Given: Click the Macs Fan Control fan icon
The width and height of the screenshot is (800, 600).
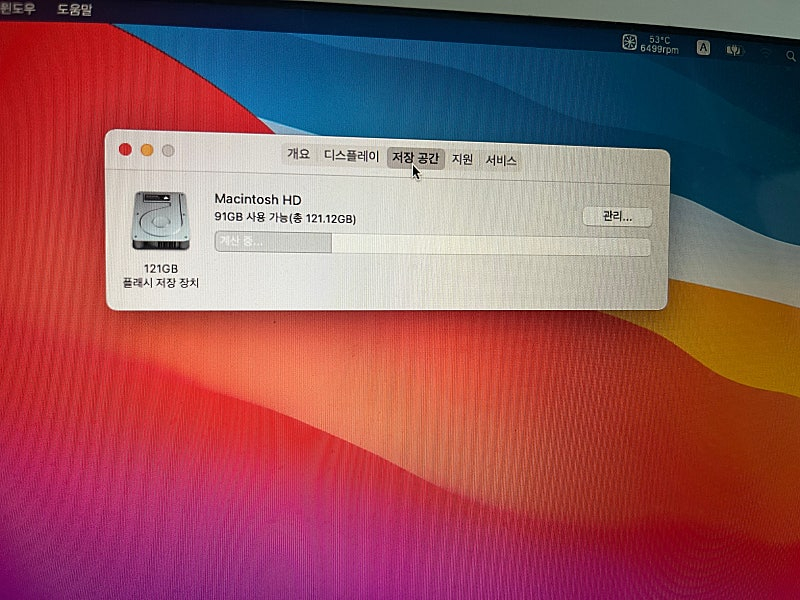Looking at the screenshot, I should pos(630,43).
